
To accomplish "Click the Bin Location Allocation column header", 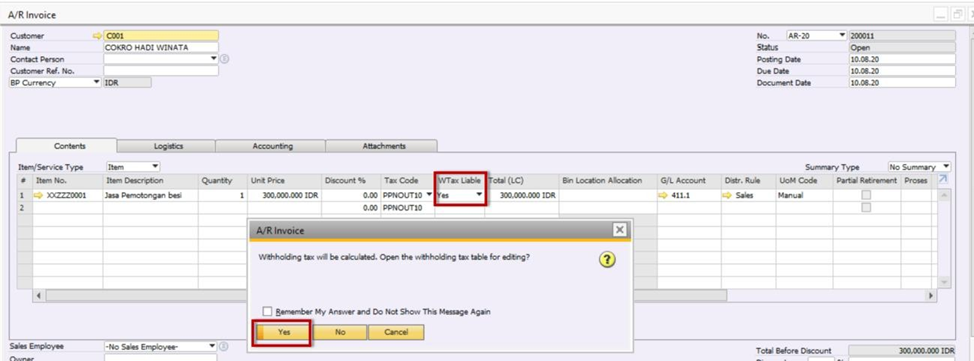I will tap(608, 181).
